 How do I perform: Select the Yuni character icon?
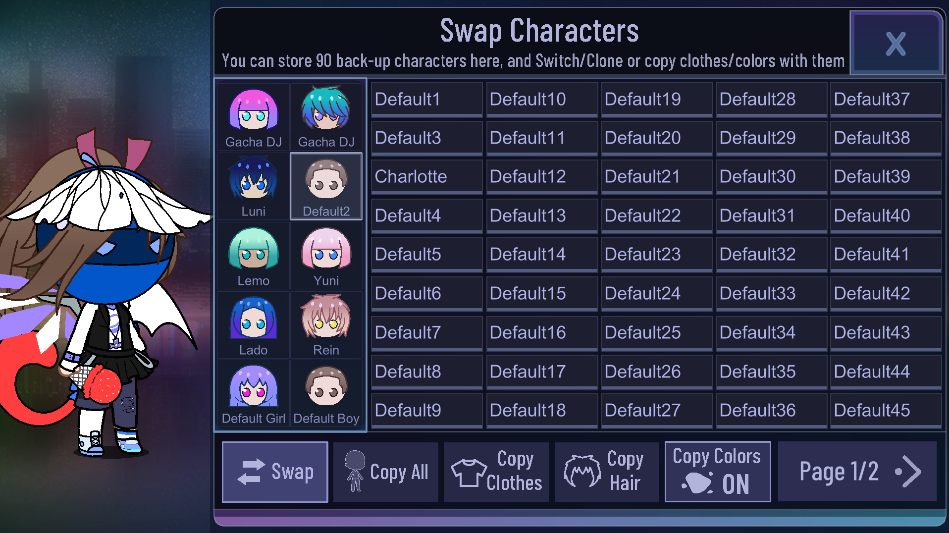326,255
